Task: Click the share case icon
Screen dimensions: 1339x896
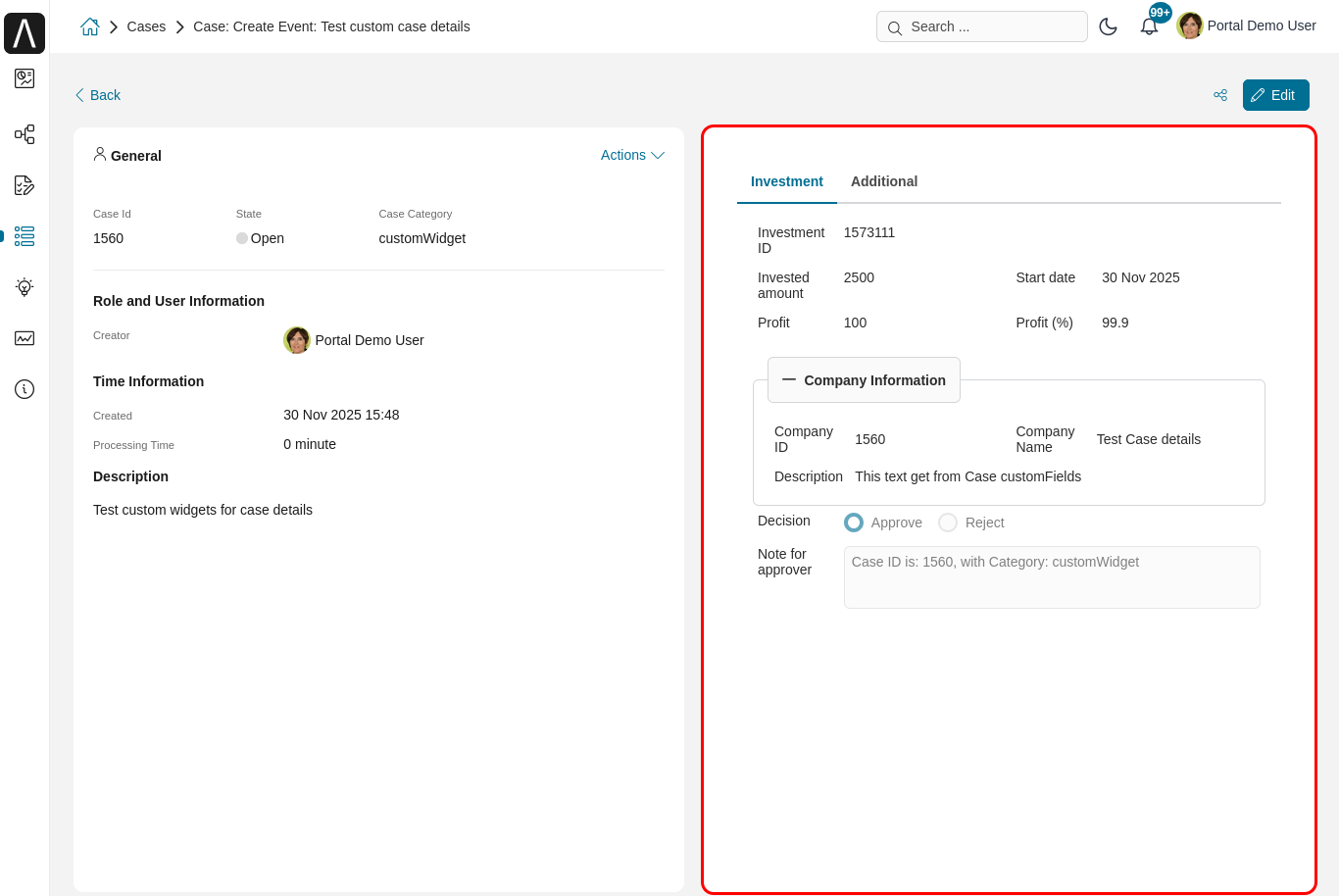Action: [x=1220, y=95]
